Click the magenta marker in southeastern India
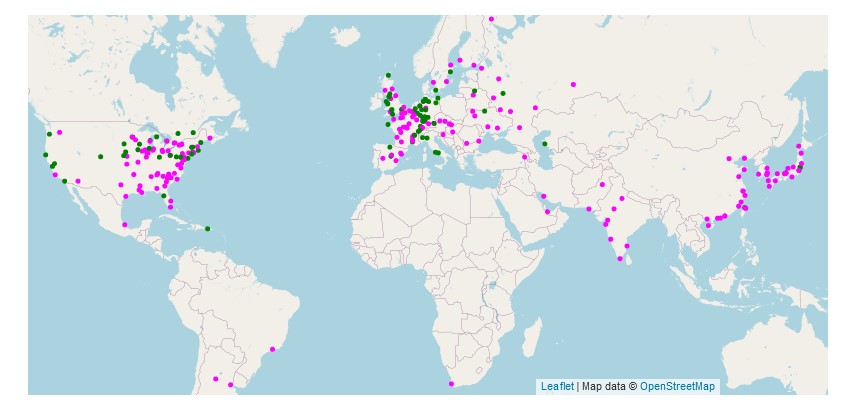 pyautogui.click(x=627, y=244)
